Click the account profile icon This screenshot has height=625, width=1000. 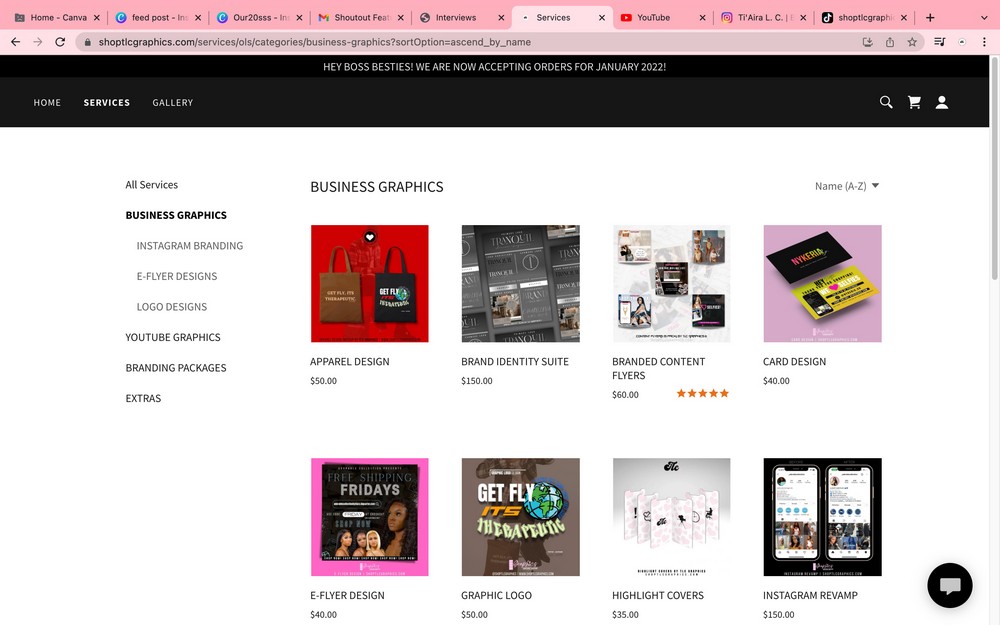coord(942,102)
